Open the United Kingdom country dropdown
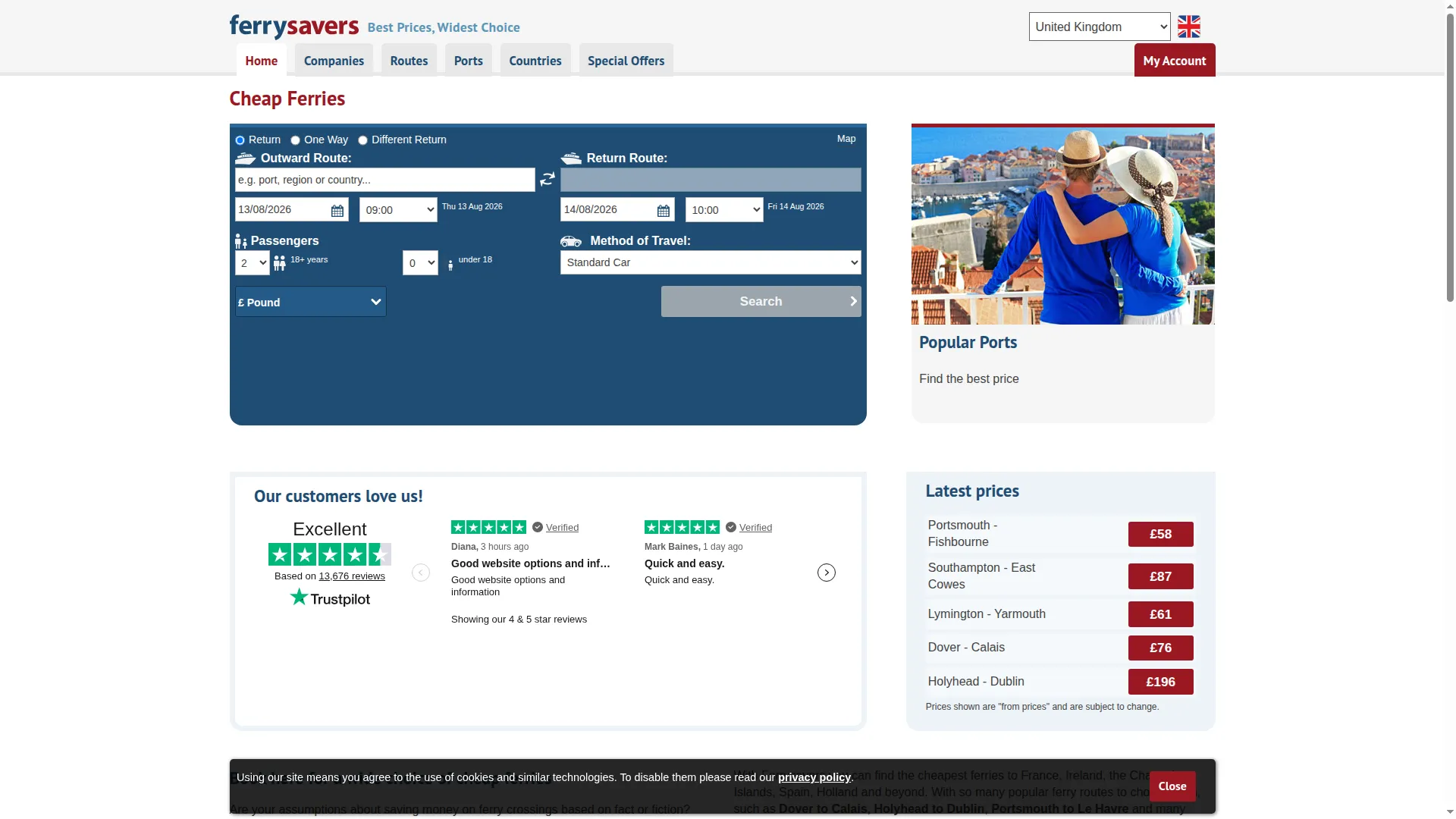This screenshot has width=1456, height=819. point(1100,27)
